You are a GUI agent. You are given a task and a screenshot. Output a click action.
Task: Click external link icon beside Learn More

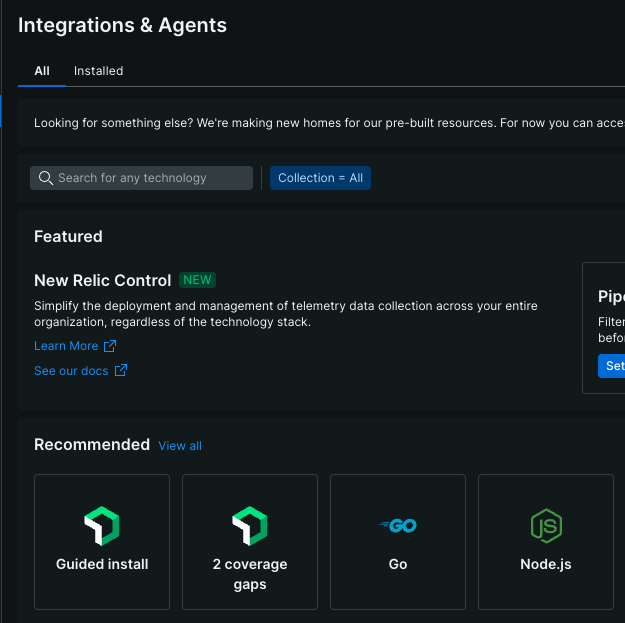pyautogui.click(x=110, y=346)
